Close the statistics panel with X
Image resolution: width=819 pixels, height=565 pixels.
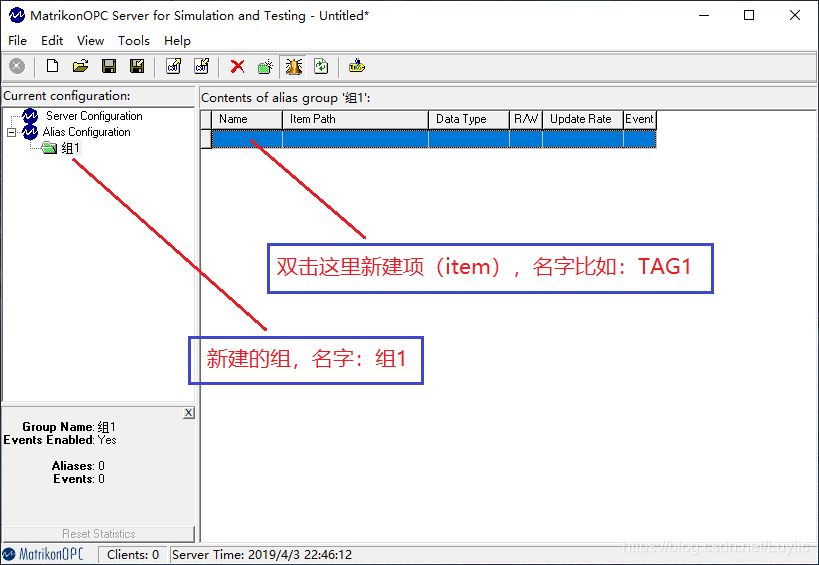click(189, 413)
